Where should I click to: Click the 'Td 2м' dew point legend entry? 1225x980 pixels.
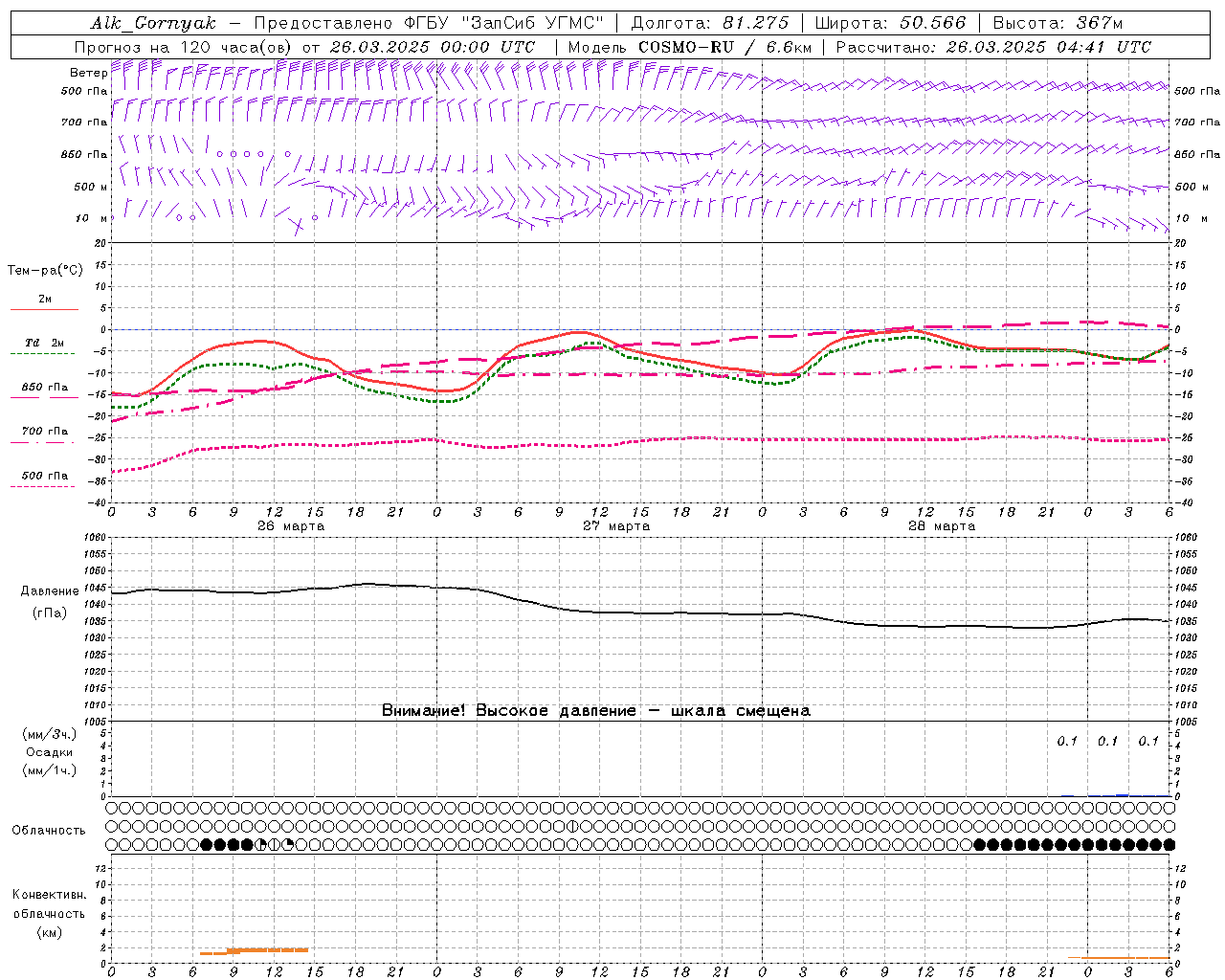[x=45, y=343]
